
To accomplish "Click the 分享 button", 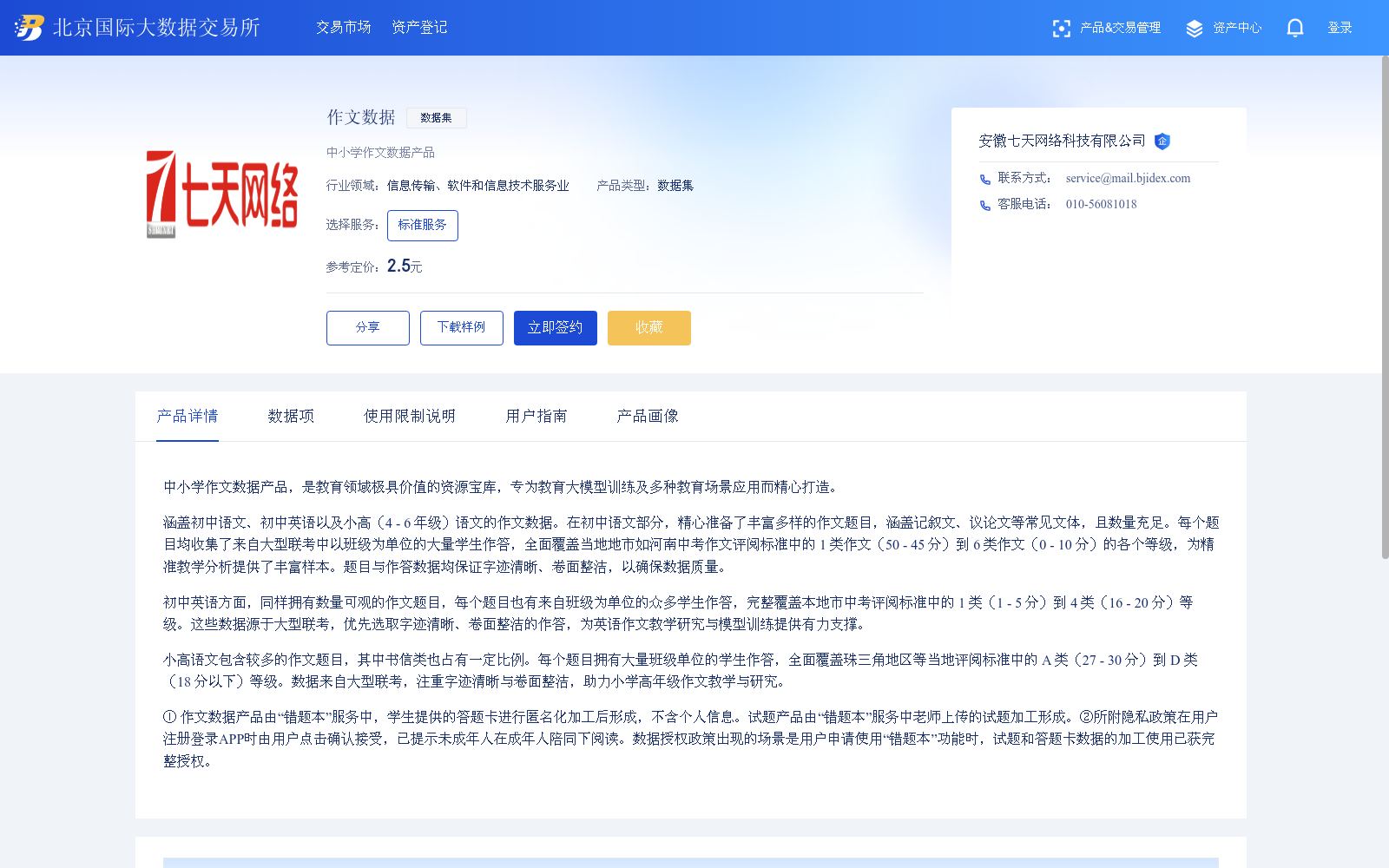I will (368, 328).
